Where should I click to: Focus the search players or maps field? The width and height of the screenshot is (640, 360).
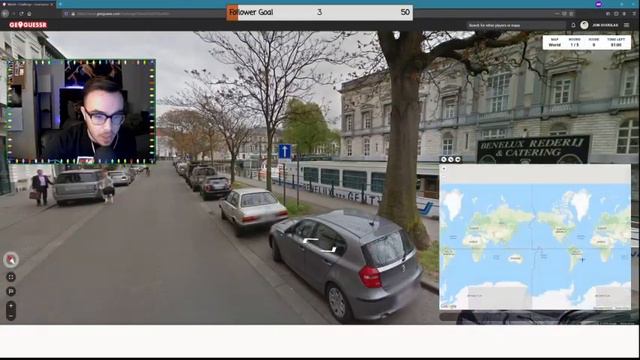tap(516, 25)
